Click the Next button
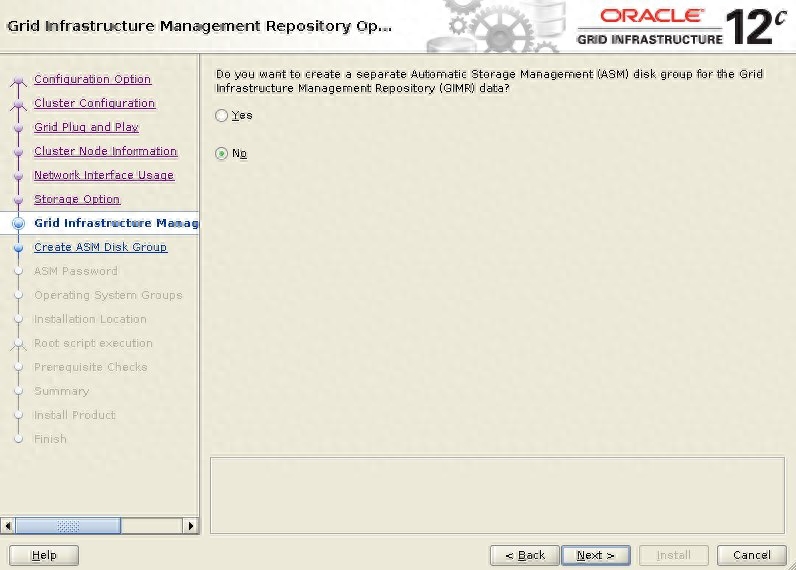Image resolution: width=796 pixels, height=570 pixels. pyautogui.click(x=595, y=555)
